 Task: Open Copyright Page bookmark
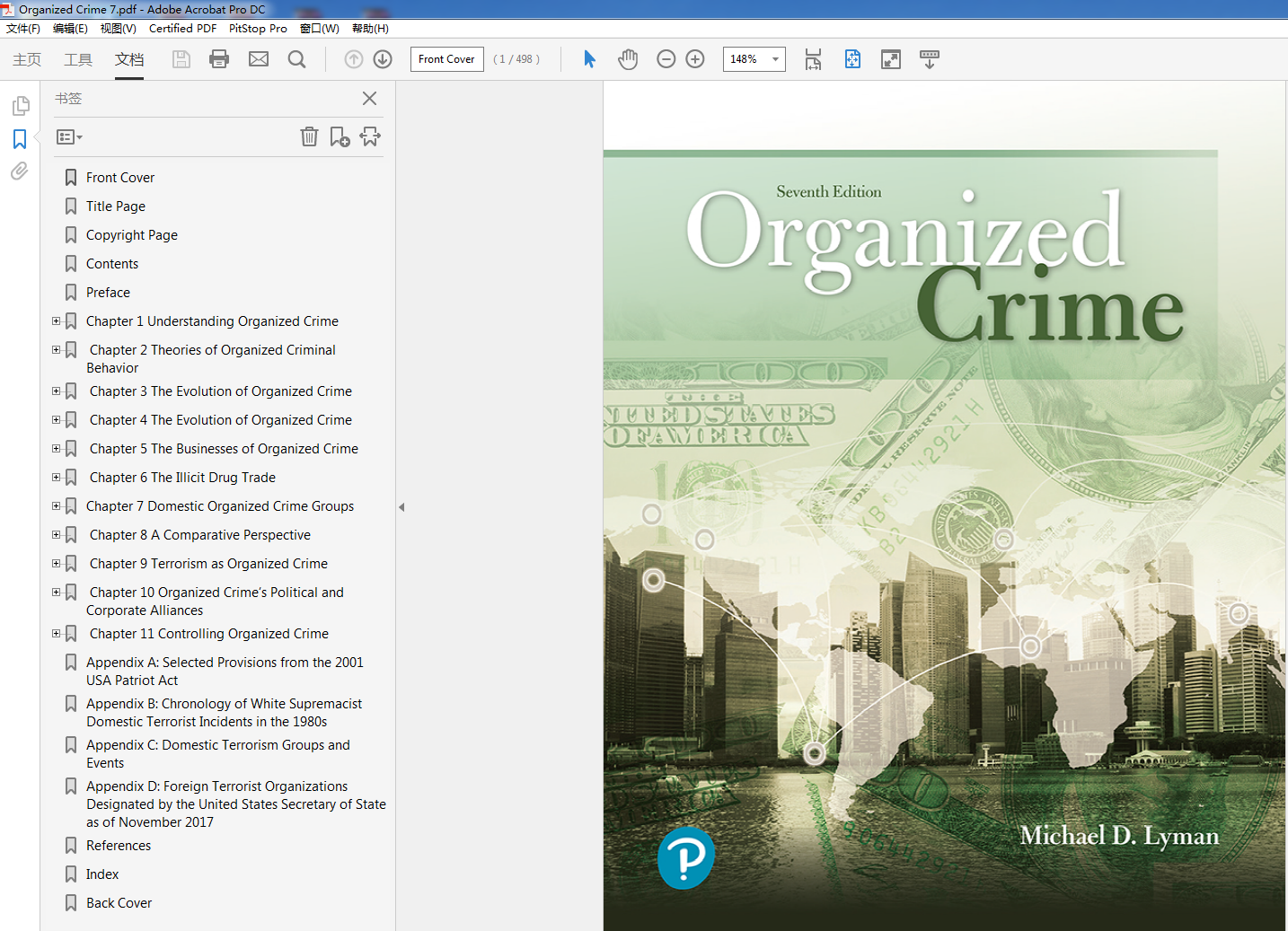(132, 235)
